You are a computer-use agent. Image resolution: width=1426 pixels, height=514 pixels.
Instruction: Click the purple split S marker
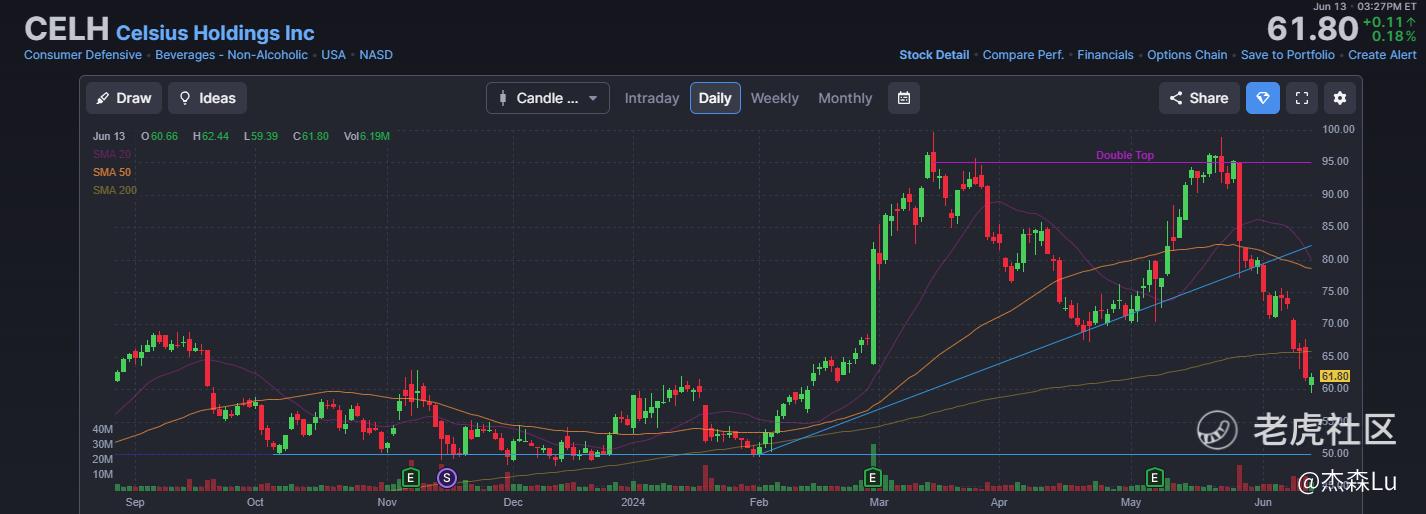(x=447, y=477)
